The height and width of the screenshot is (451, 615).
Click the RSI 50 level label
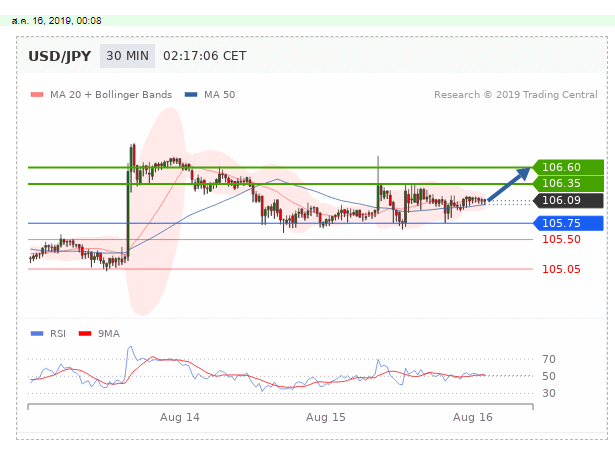549,376
